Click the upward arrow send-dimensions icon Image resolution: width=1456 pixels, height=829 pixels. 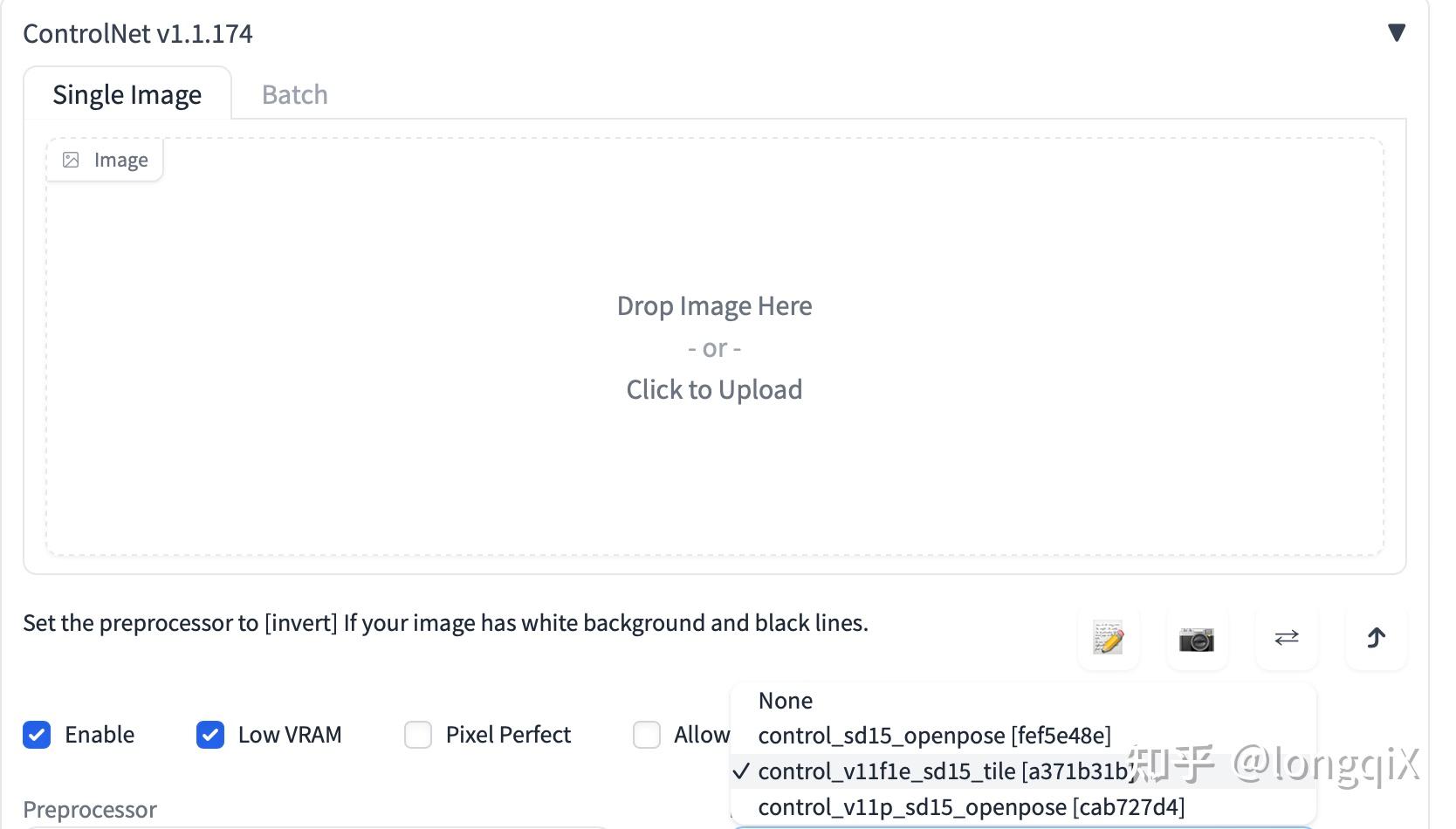1376,639
